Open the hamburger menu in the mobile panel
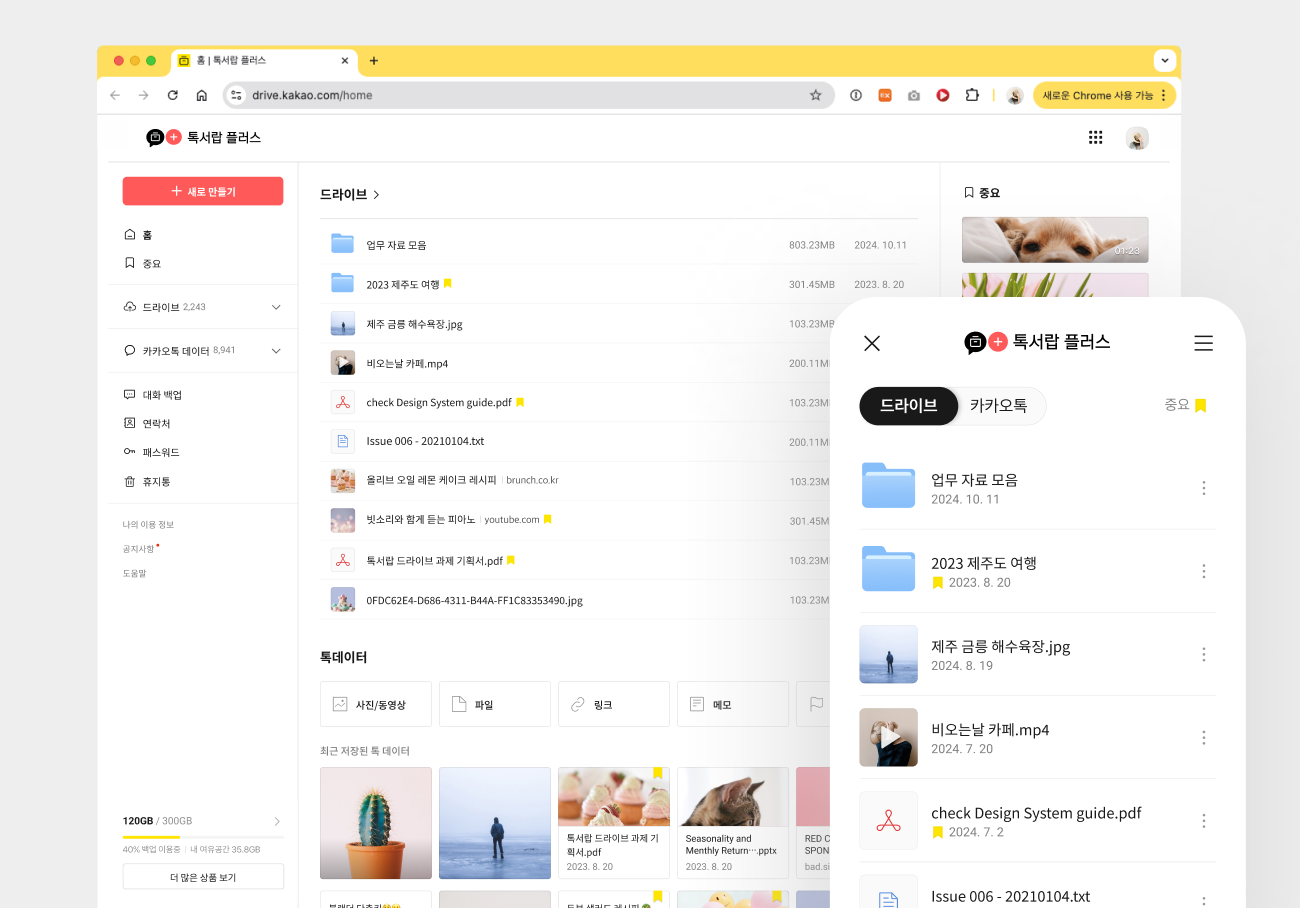This screenshot has width=1300, height=908. click(x=1204, y=343)
